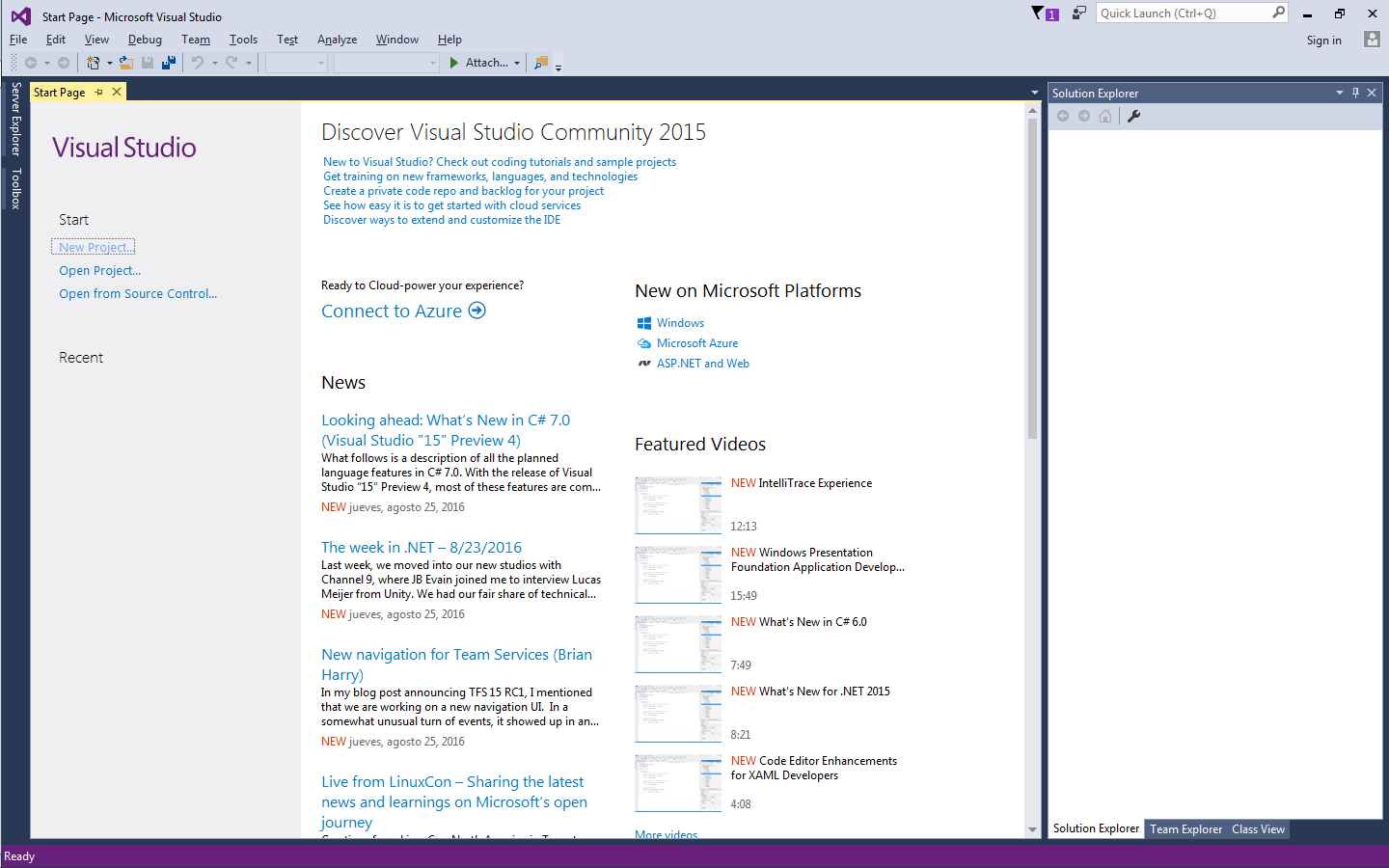Close the Solution Explorer panel
The image size is (1389, 868).
point(1372,93)
